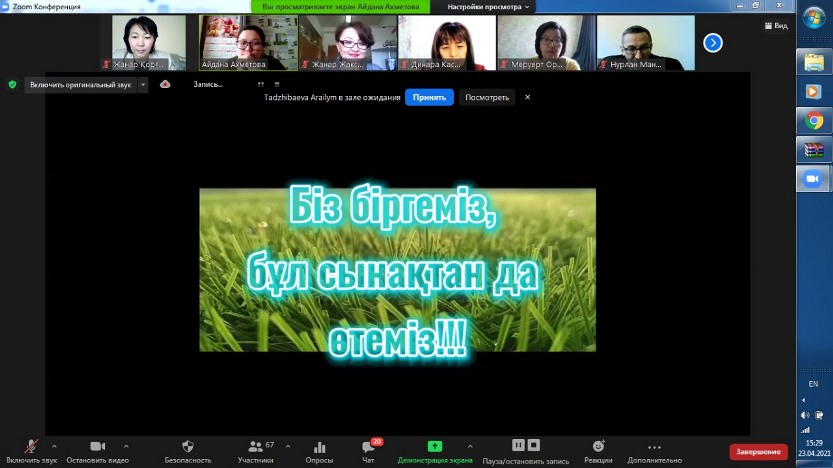Screen dimensions: 833x468
Task: Unmute microphone with Включить звук
Action: tap(31, 452)
